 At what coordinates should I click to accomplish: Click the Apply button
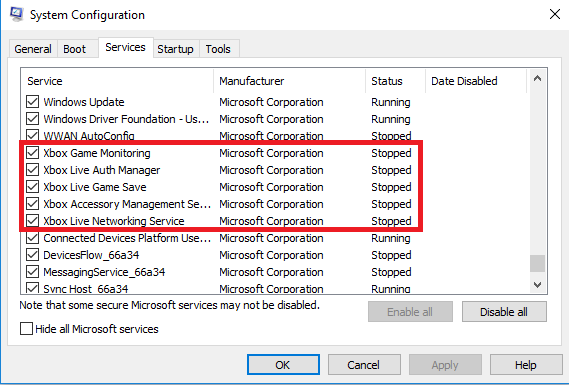pos(445,365)
